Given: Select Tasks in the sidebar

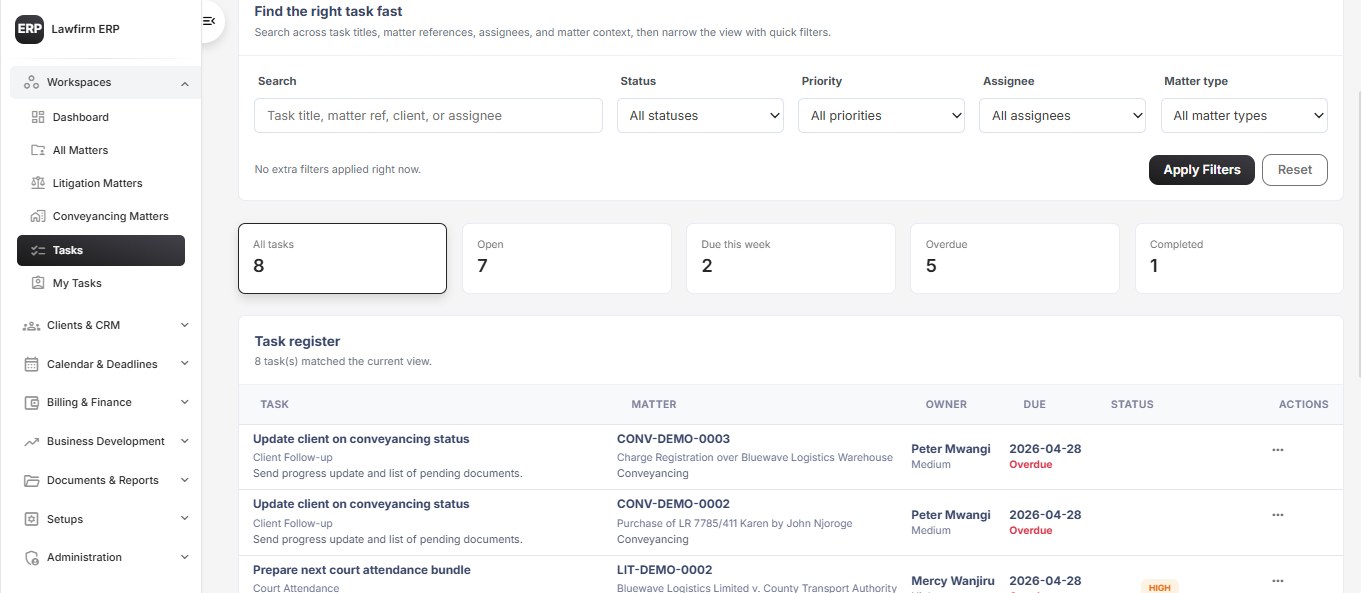Looking at the screenshot, I should tap(101, 250).
